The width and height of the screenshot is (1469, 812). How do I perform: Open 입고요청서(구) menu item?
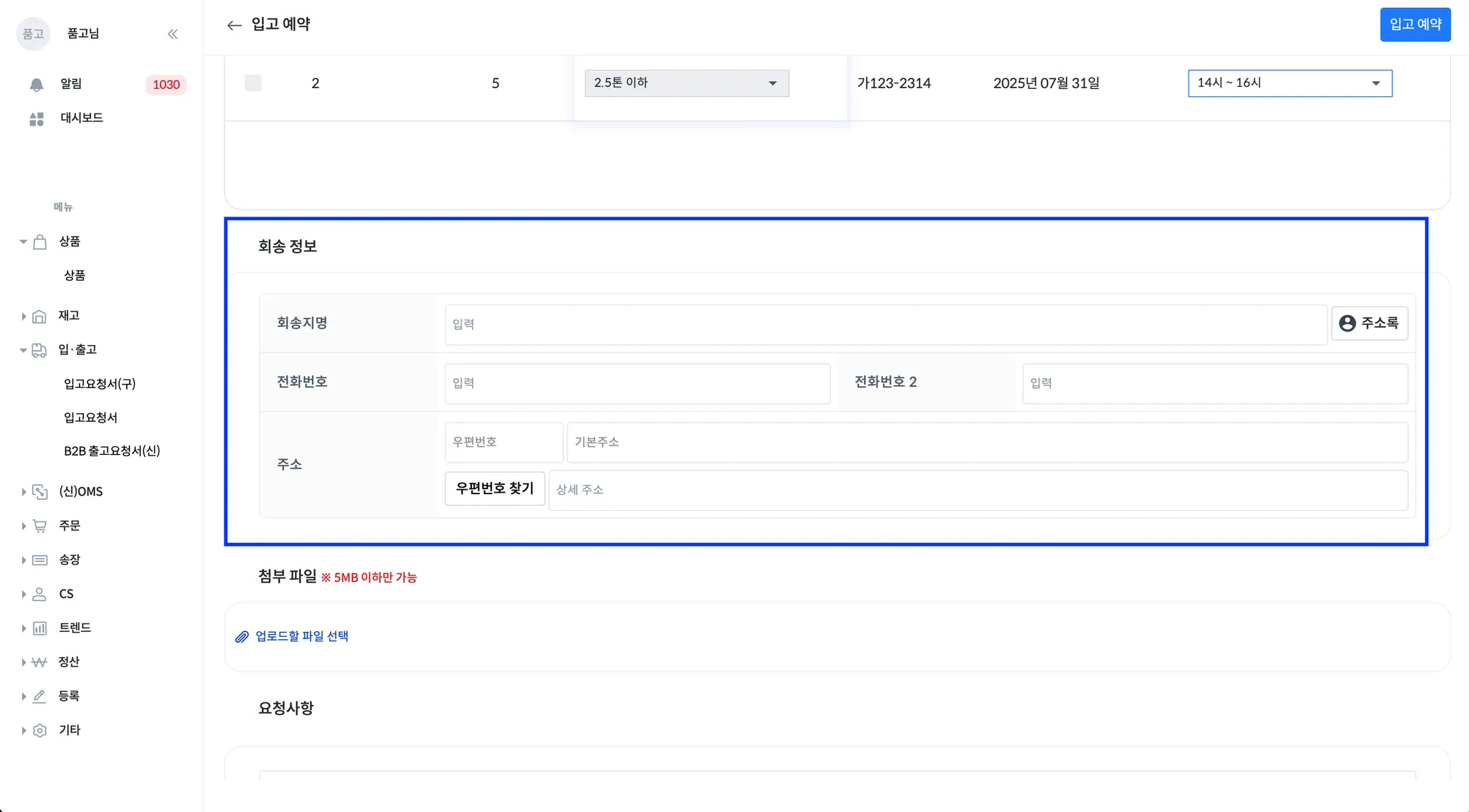100,384
